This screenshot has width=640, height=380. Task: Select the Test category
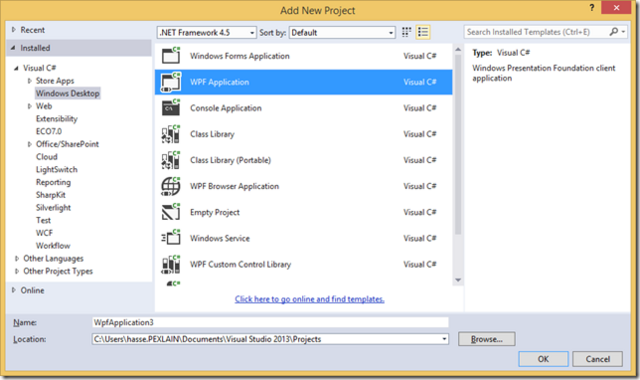(x=44, y=220)
